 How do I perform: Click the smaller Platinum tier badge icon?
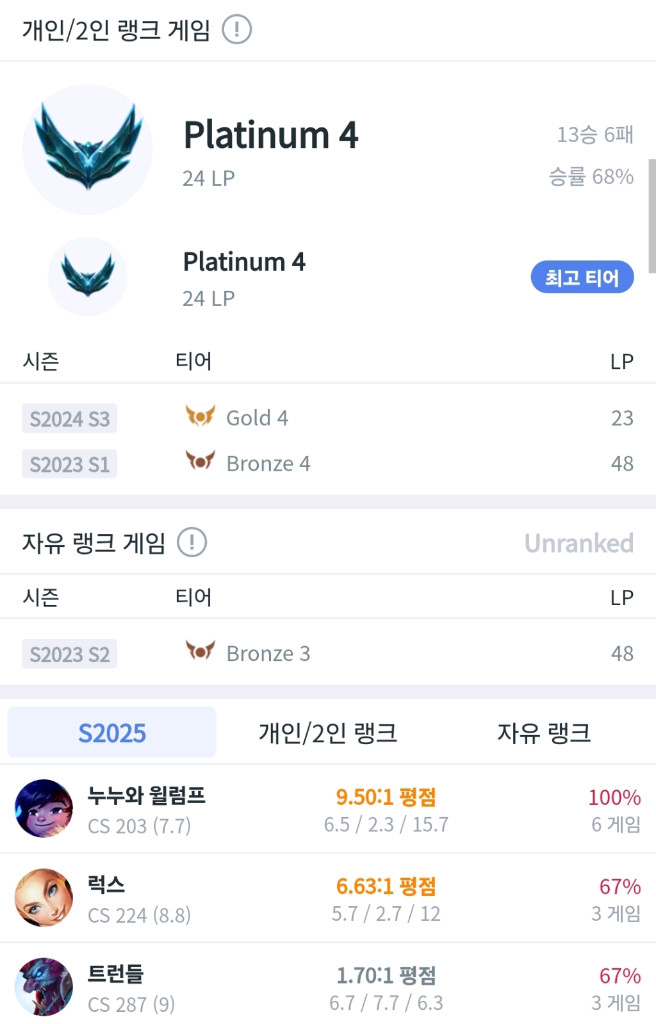87,277
